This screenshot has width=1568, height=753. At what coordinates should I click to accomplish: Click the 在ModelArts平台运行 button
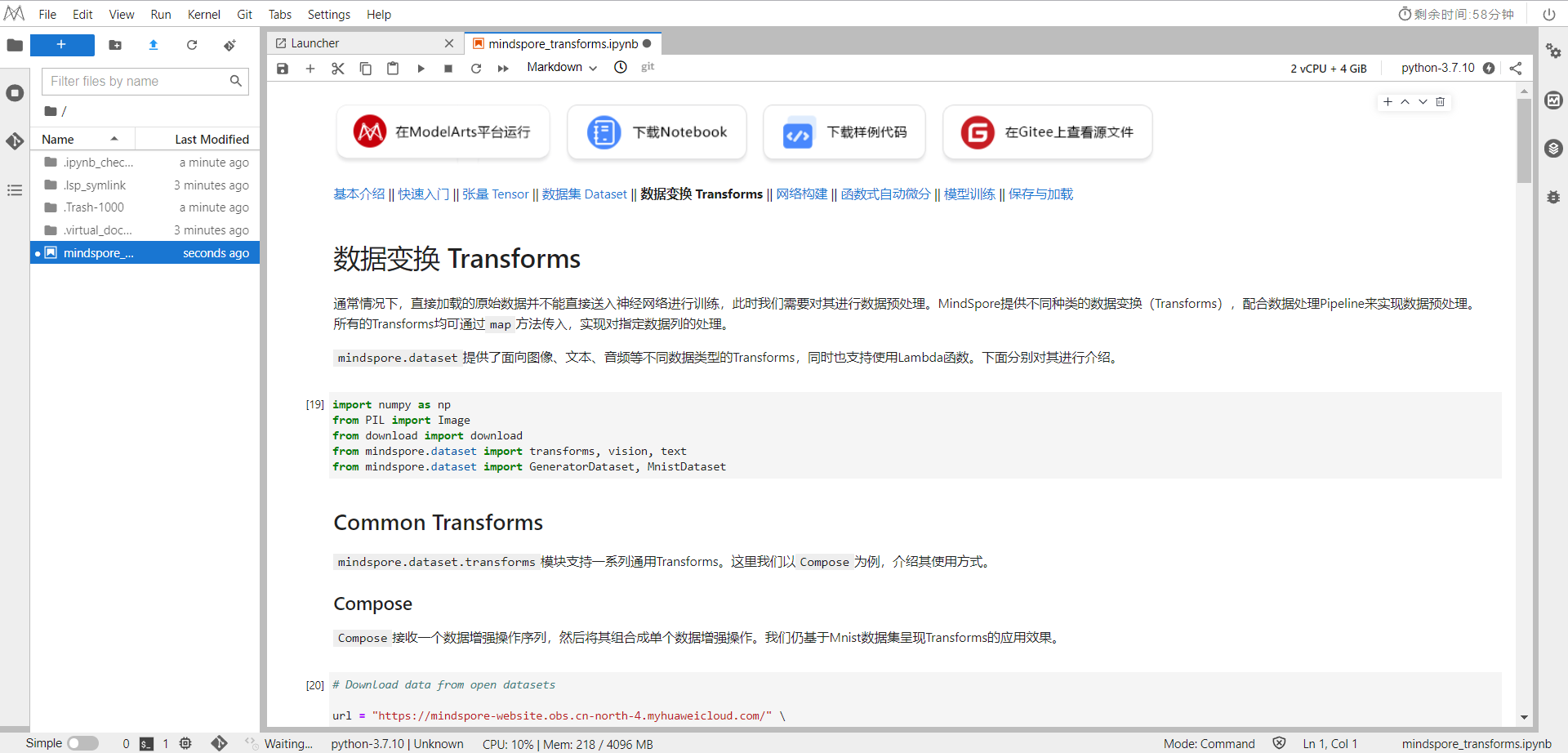point(443,132)
